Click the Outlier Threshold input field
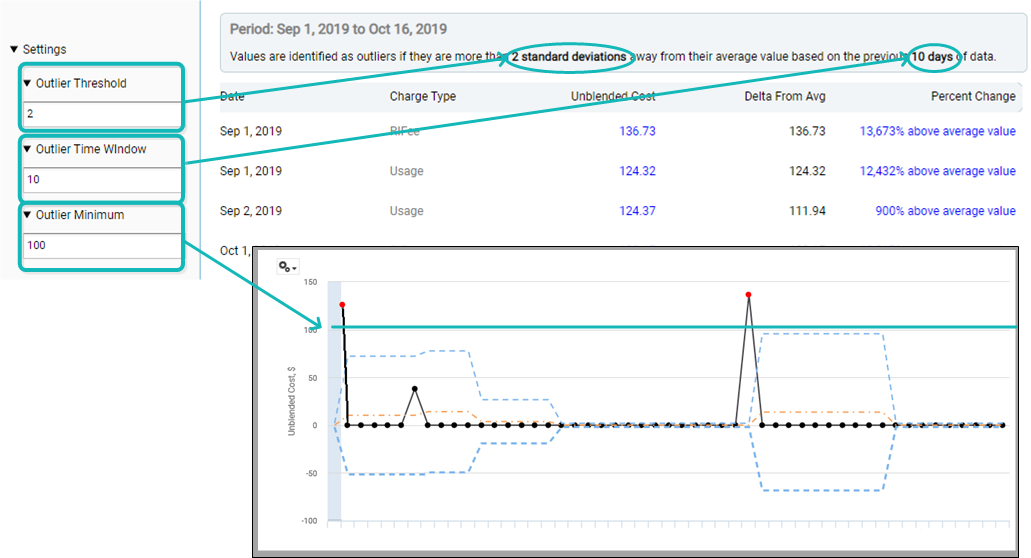Image resolution: width=1031 pixels, height=558 pixels. tap(100, 114)
